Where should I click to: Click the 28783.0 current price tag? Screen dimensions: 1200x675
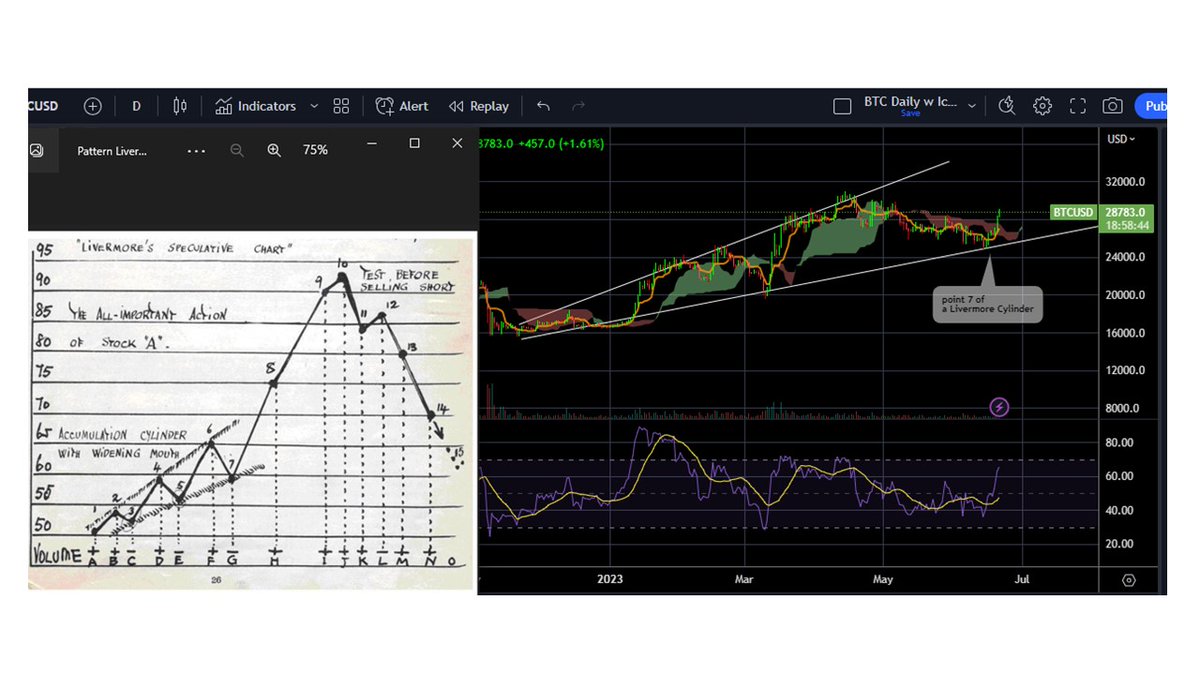[x=1127, y=213]
